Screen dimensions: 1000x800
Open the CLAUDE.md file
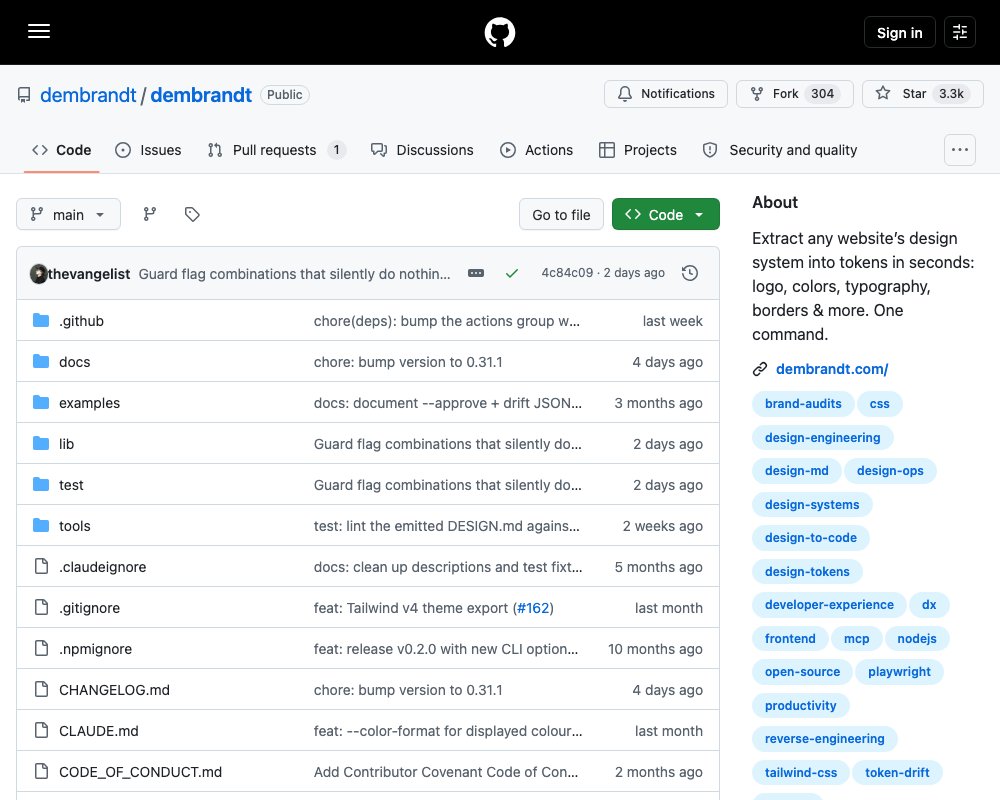coord(99,731)
